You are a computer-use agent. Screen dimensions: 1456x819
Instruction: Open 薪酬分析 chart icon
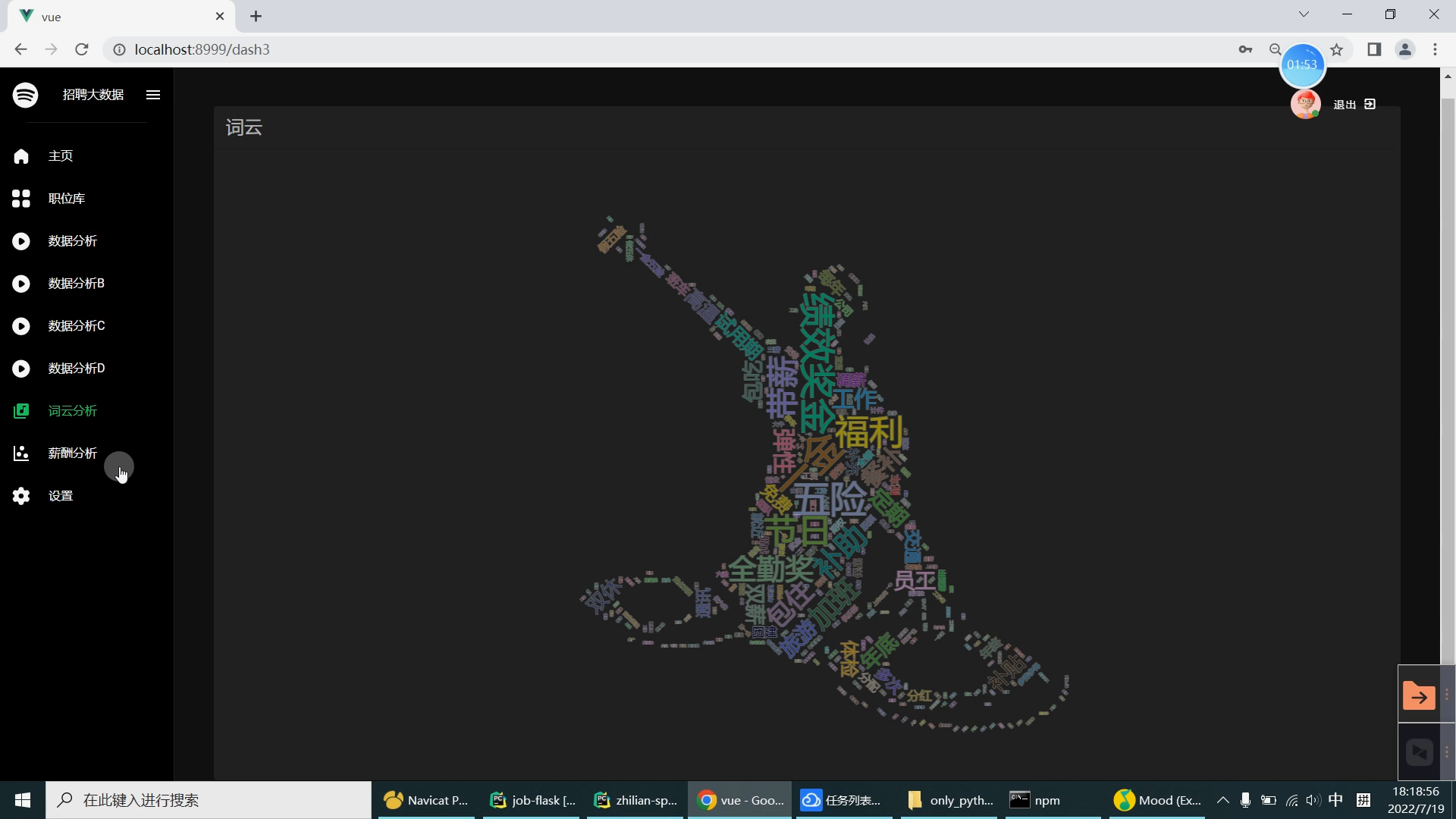click(x=21, y=453)
